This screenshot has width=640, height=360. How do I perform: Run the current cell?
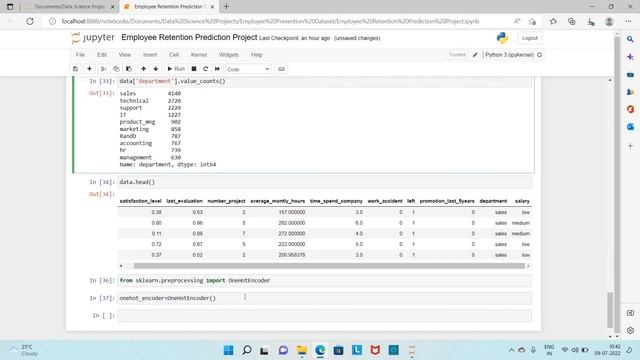click(x=176, y=69)
